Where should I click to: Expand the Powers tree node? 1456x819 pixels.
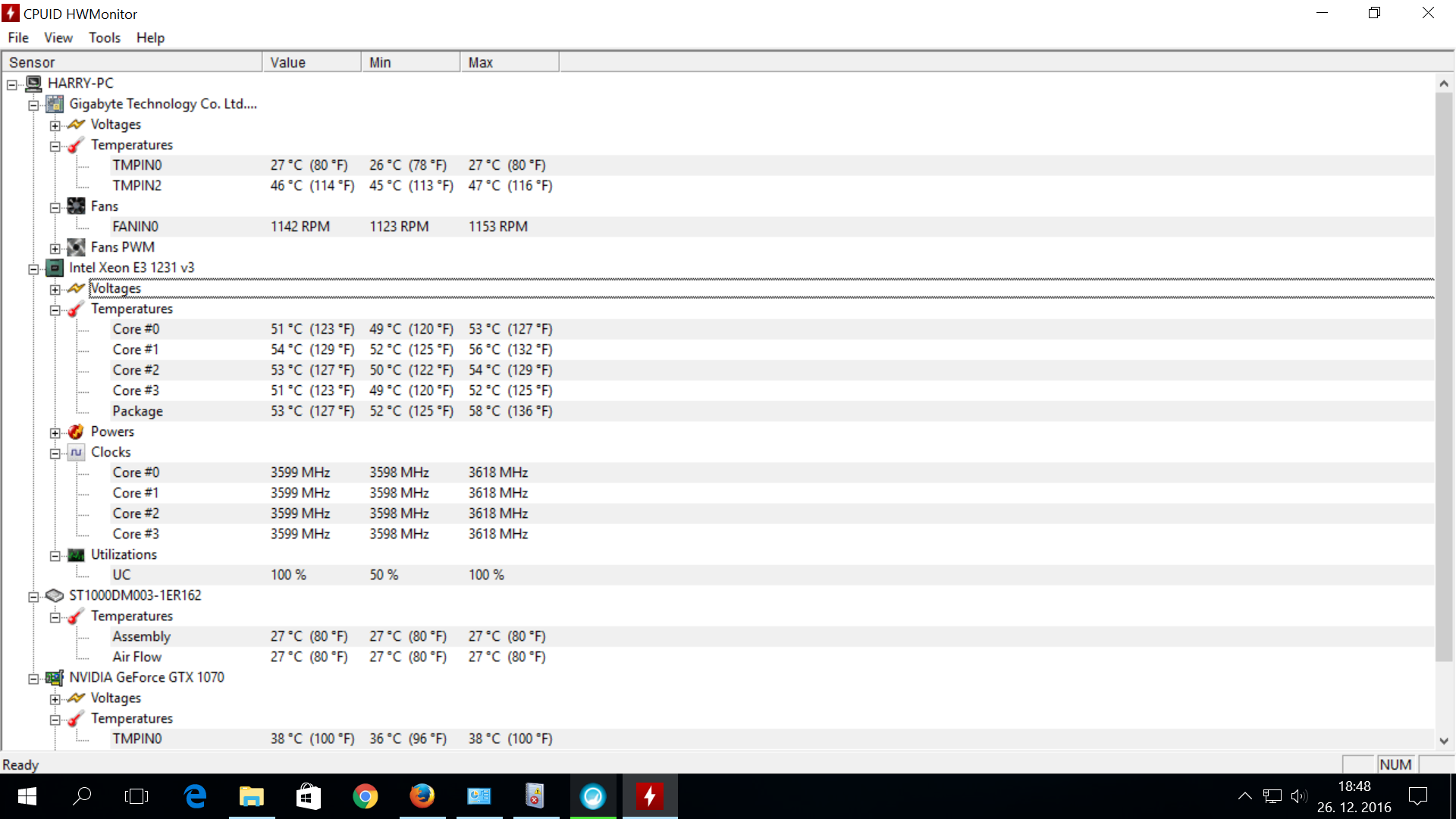pos(55,433)
